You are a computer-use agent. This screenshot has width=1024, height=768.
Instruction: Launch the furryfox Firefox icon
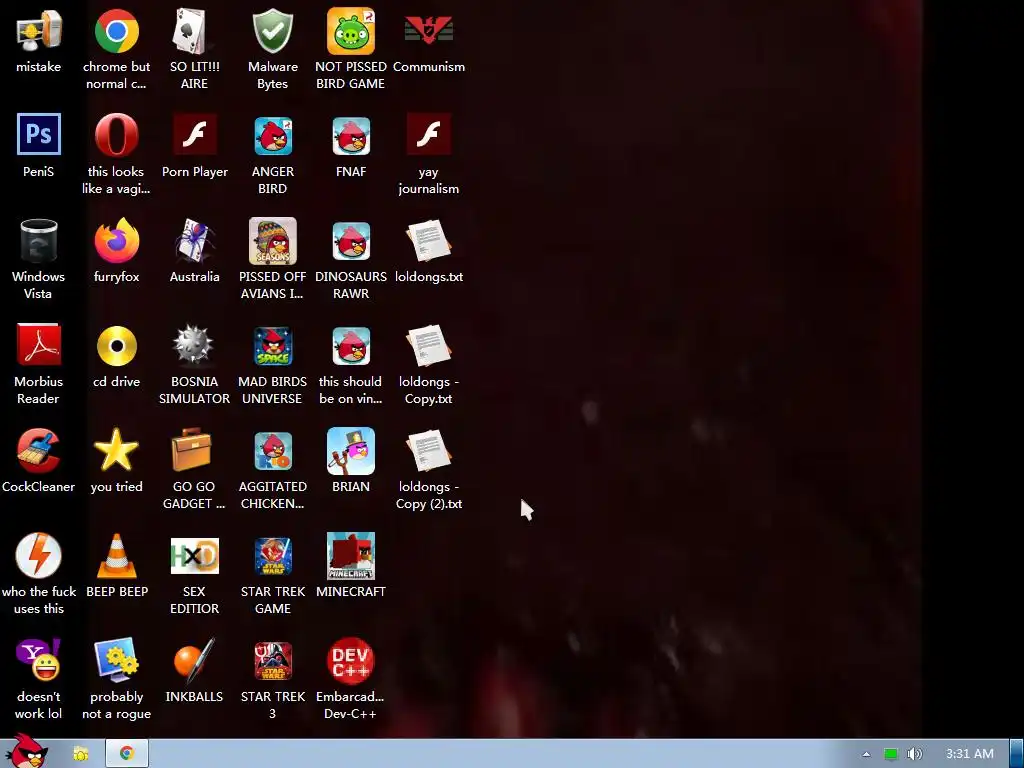(116, 240)
